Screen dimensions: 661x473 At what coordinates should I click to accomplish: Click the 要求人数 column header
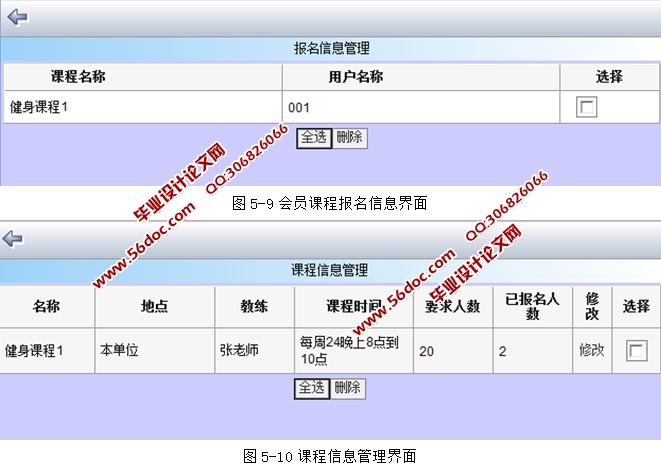click(x=453, y=306)
